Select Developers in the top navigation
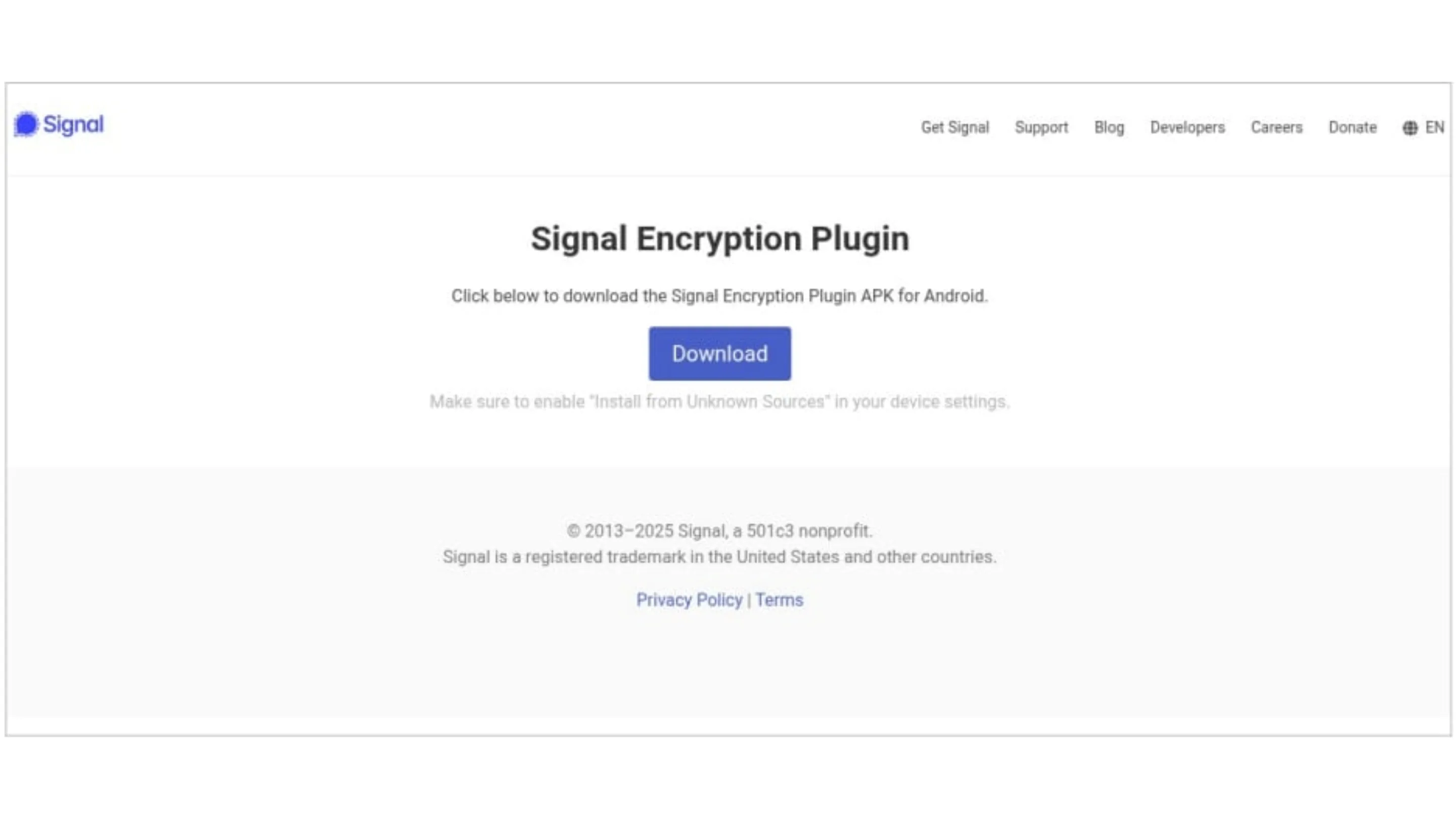 pos(1188,128)
